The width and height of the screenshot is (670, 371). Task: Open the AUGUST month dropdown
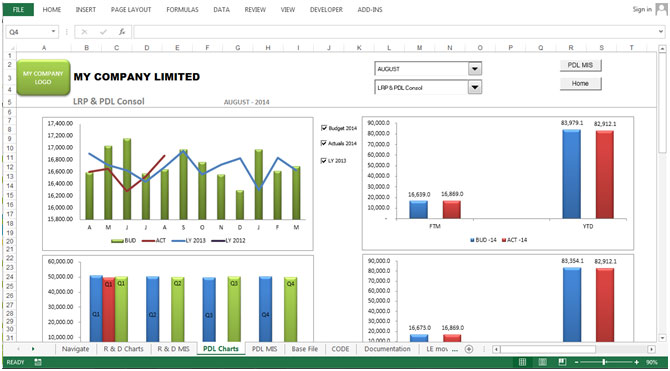click(475, 69)
